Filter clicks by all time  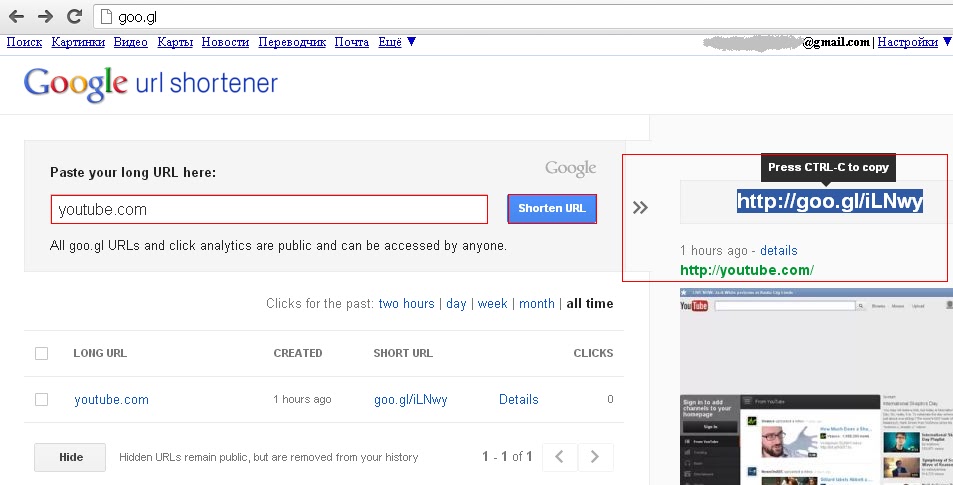[590, 303]
